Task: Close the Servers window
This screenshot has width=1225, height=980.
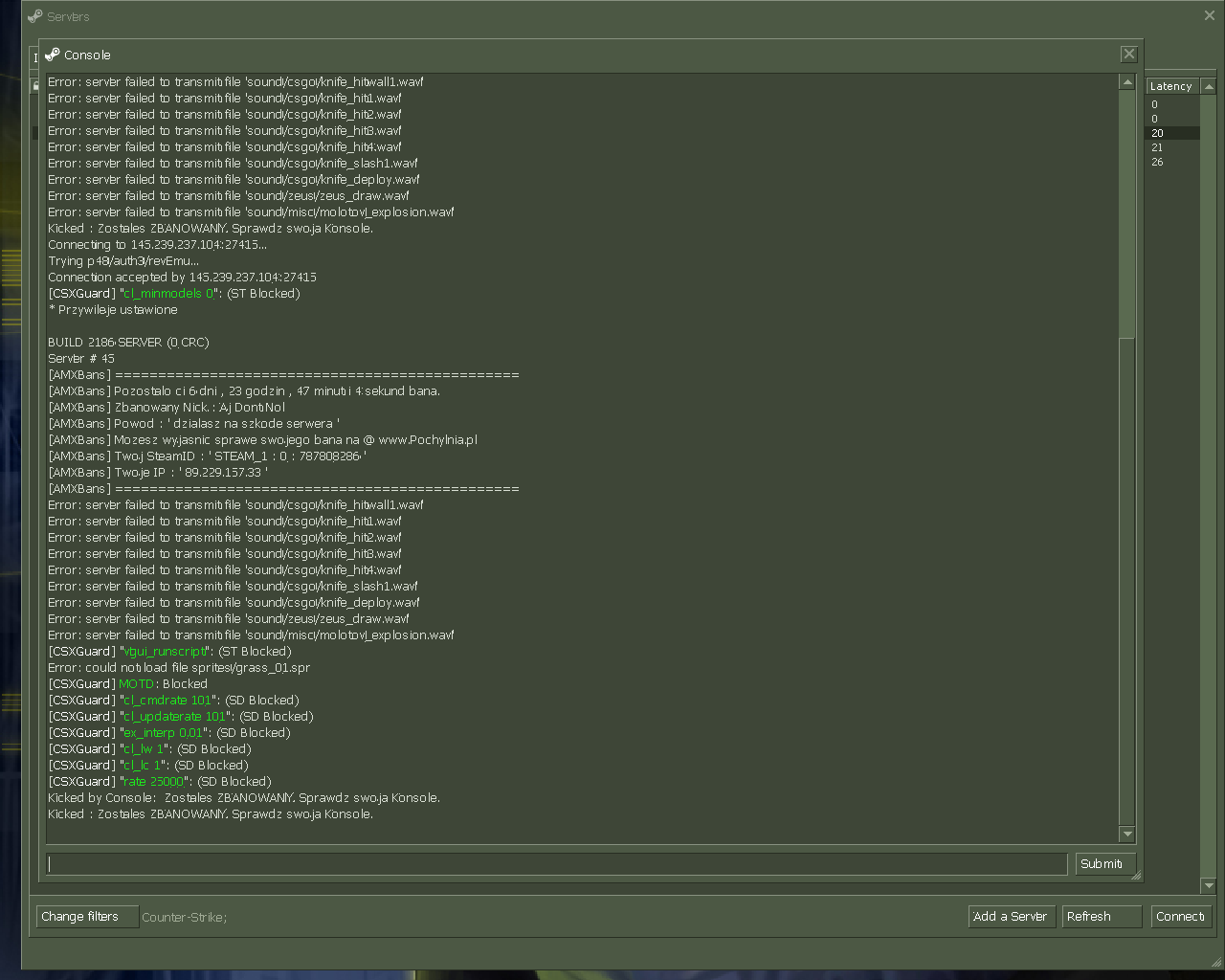Action: point(1209,15)
